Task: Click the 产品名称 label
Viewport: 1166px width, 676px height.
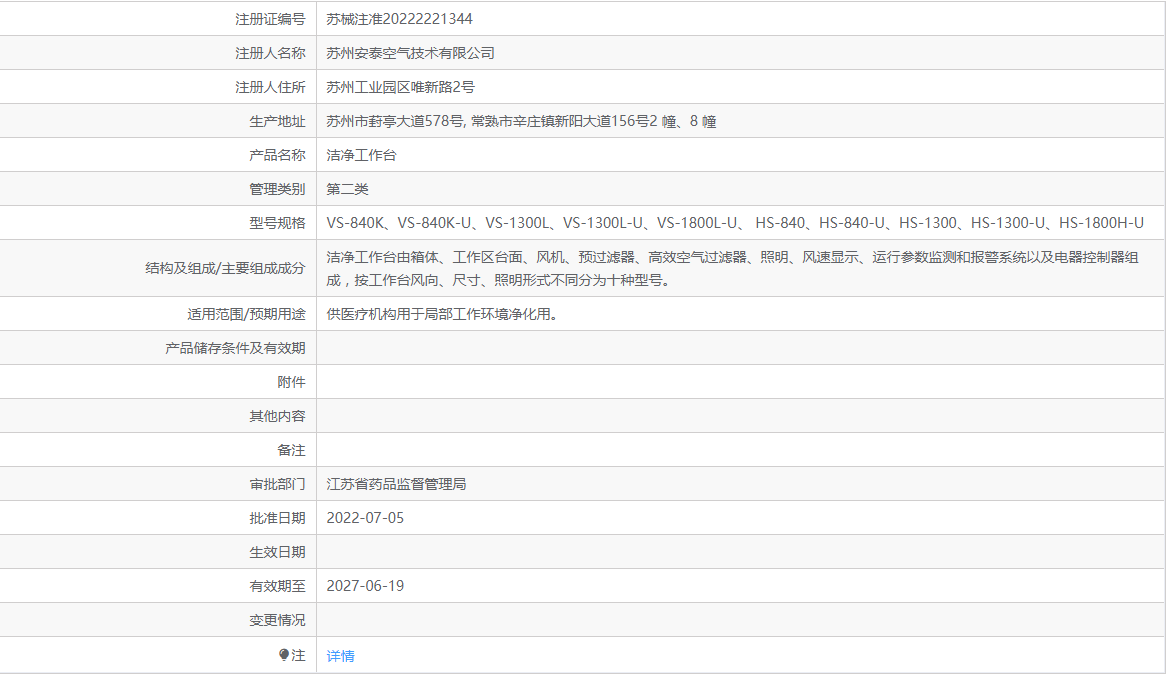Action: tap(277, 155)
